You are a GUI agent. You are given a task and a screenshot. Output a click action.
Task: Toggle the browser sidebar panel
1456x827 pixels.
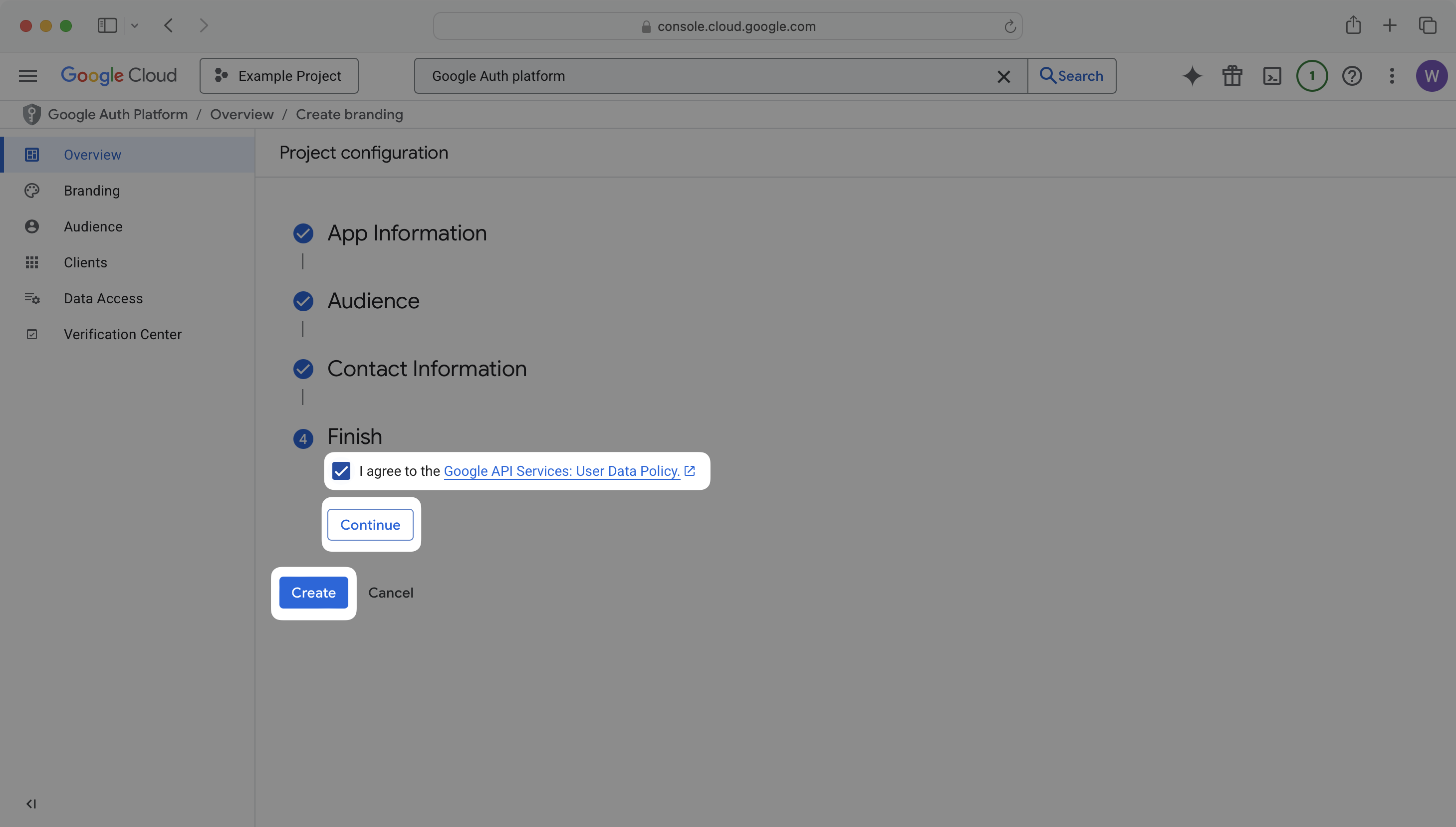[107, 25]
